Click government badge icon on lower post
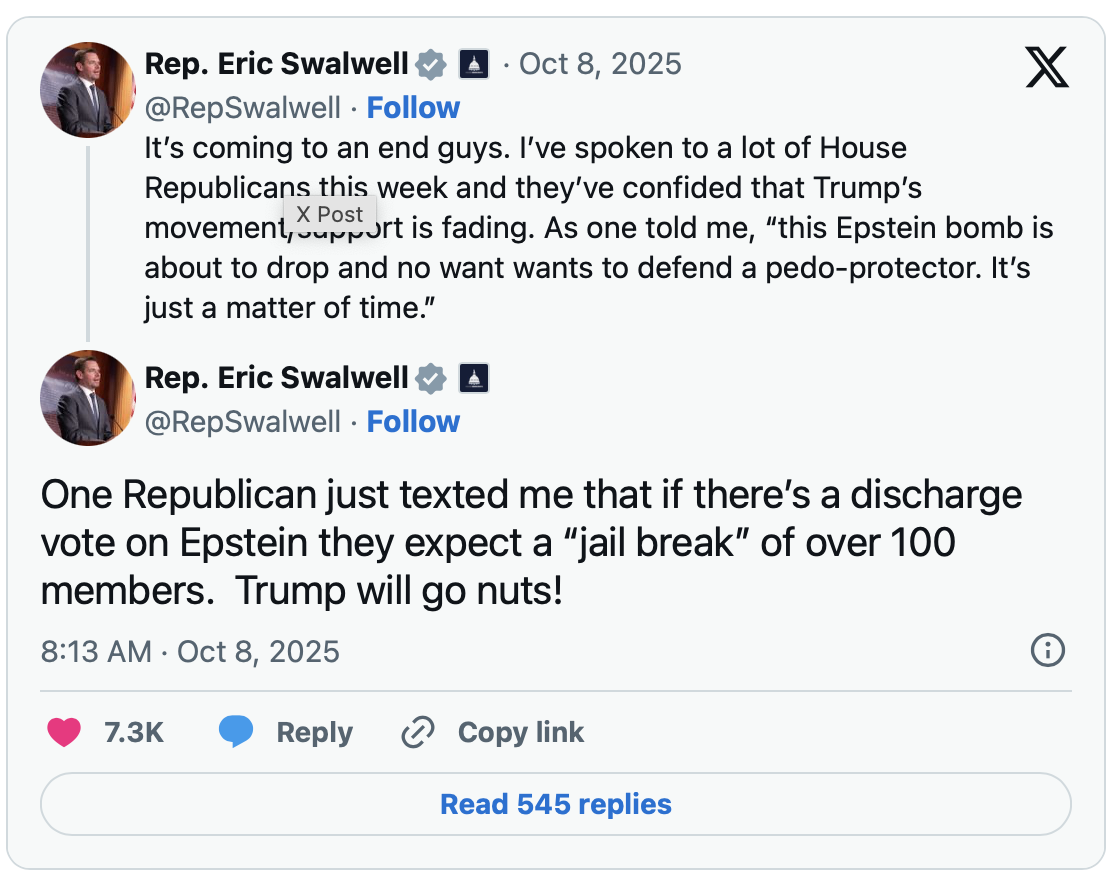The image size is (1114, 884). click(474, 378)
